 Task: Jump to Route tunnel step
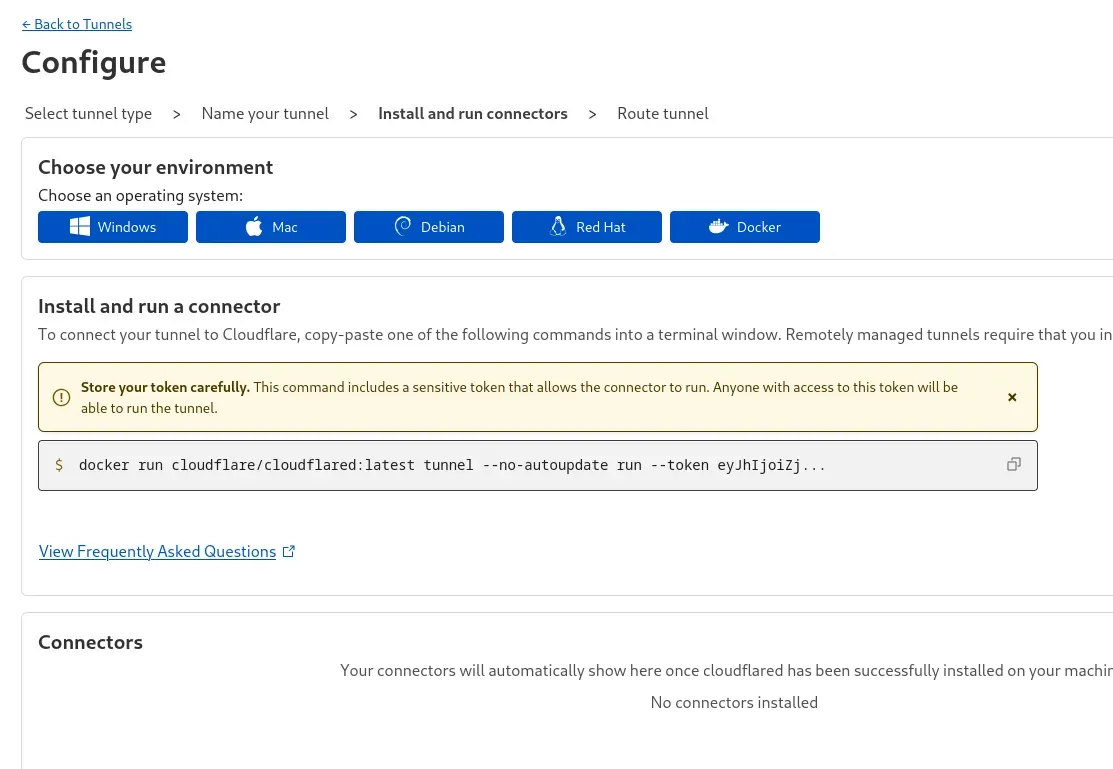pyautogui.click(x=663, y=114)
